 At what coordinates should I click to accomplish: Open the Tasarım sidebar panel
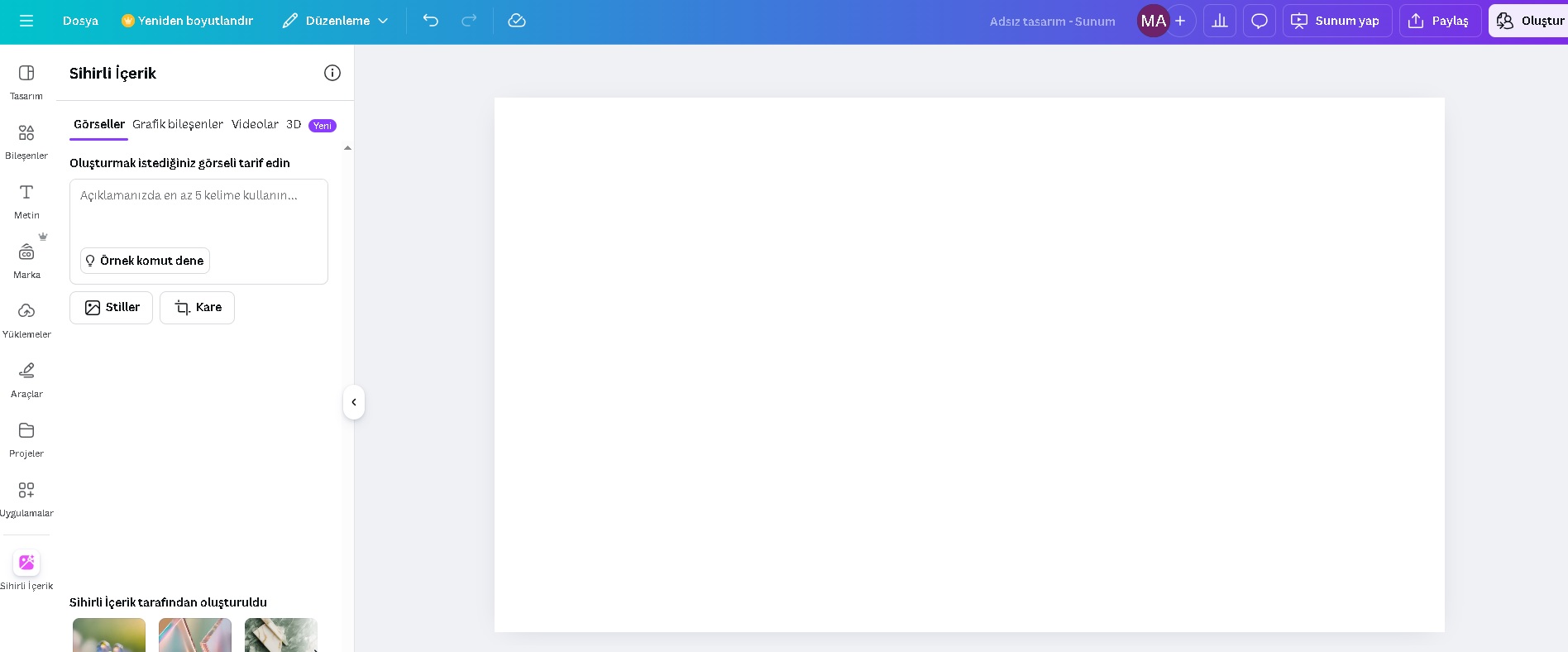pos(26,82)
